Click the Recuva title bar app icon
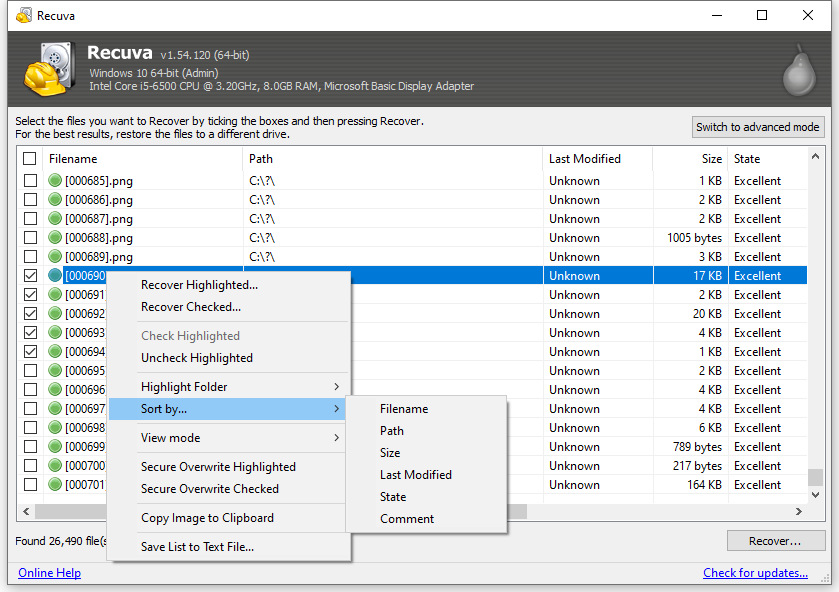The height and width of the screenshot is (592, 839). pos(23,15)
